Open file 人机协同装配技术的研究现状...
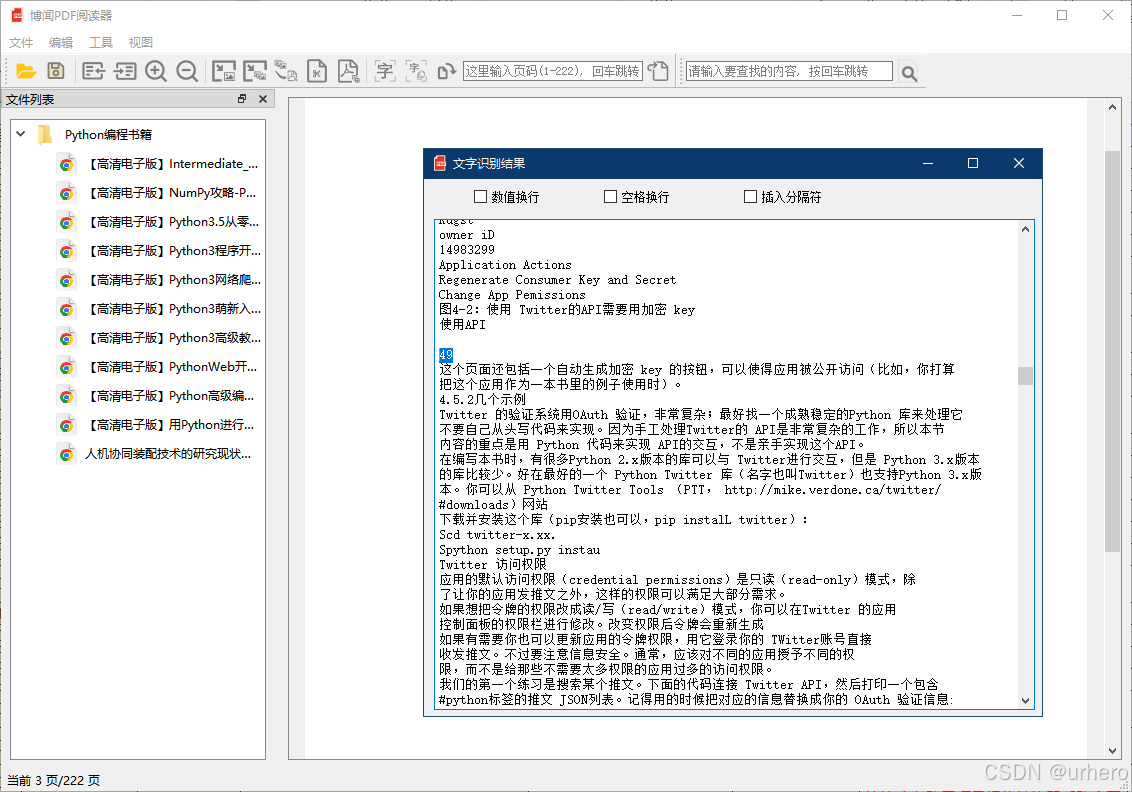The height and width of the screenshot is (792, 1132). tap(158, 454)
